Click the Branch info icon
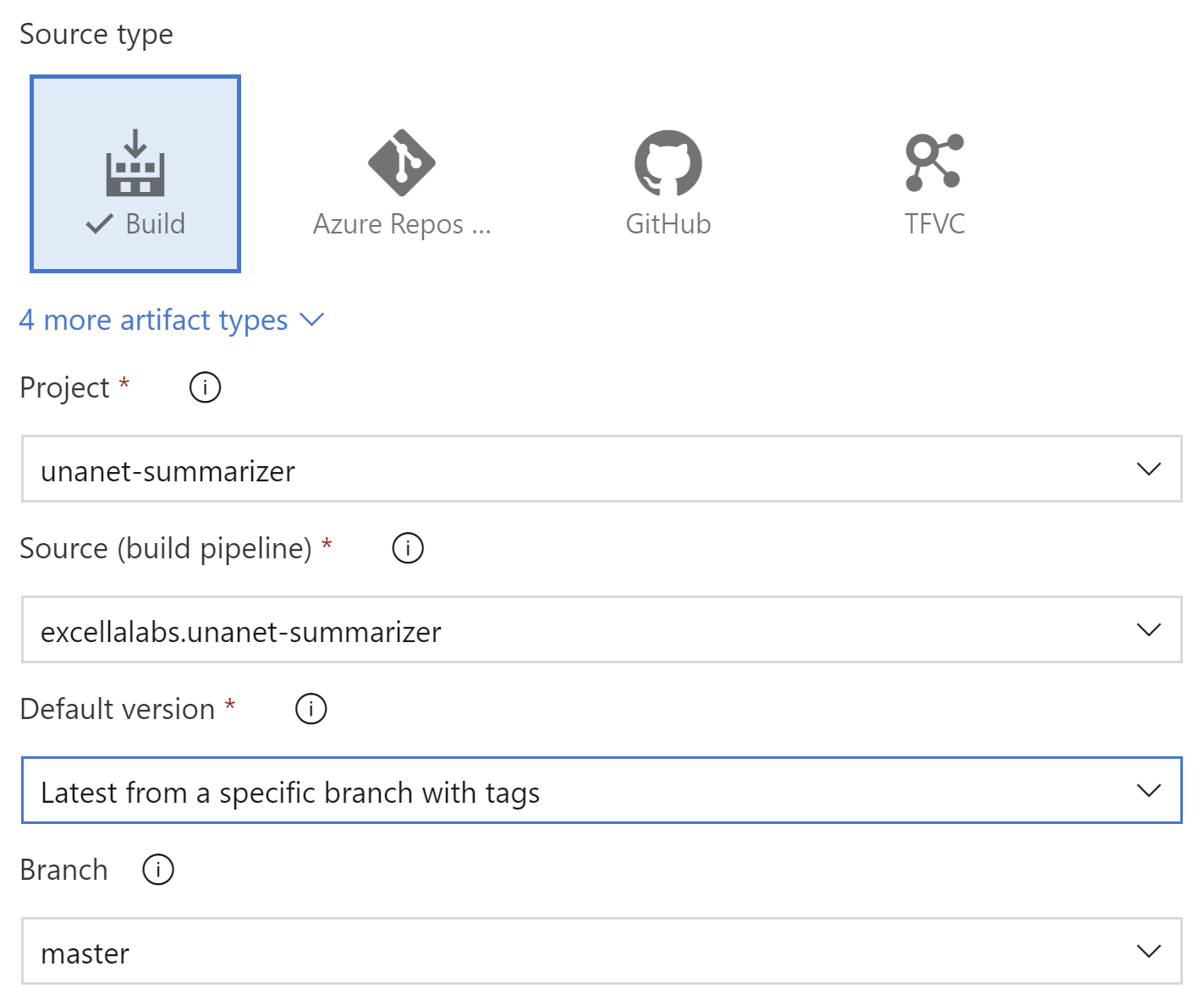1204x994 pixels. tap(158, 870)
